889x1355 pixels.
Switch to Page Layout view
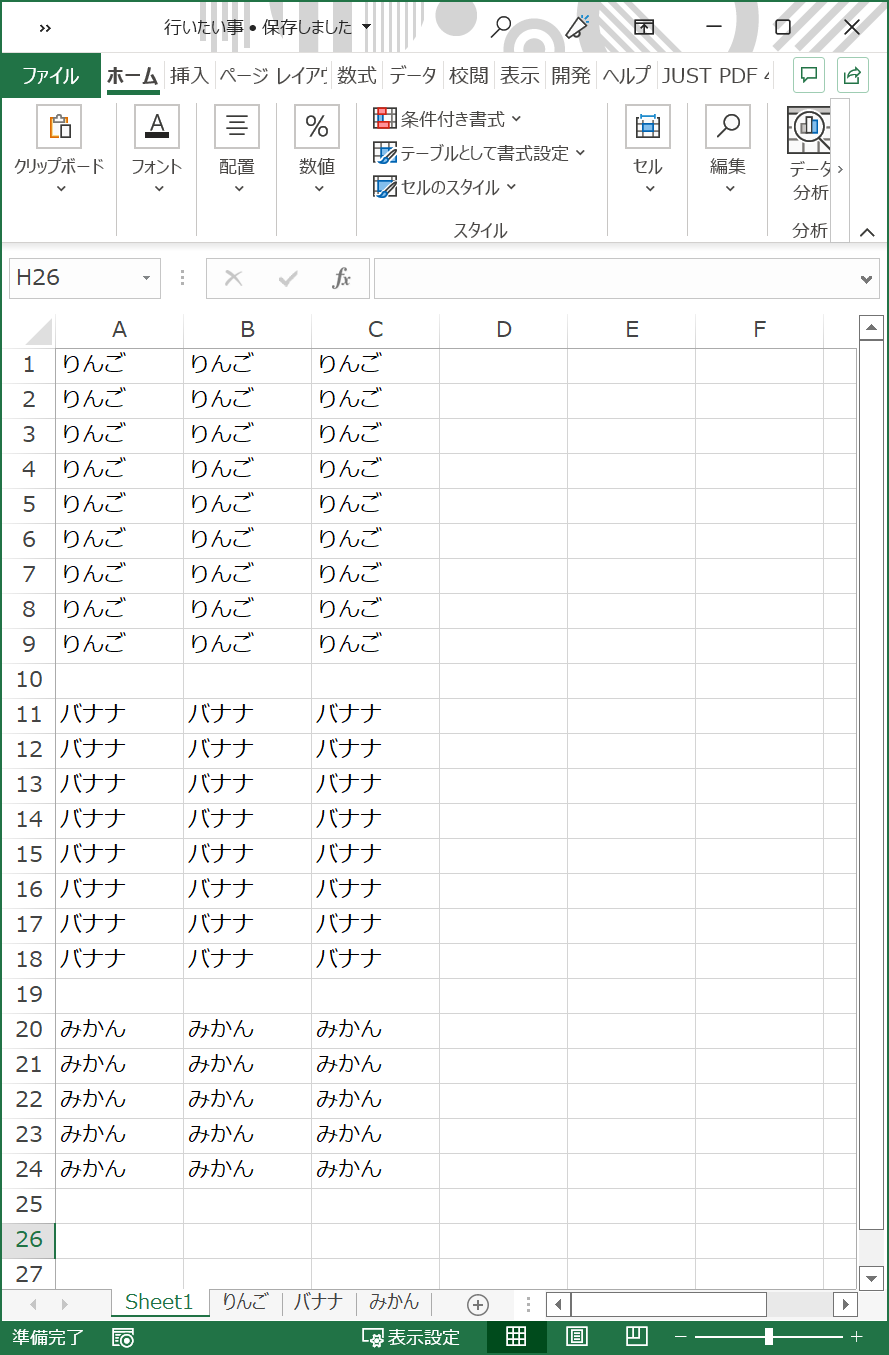coord(577,1336)
